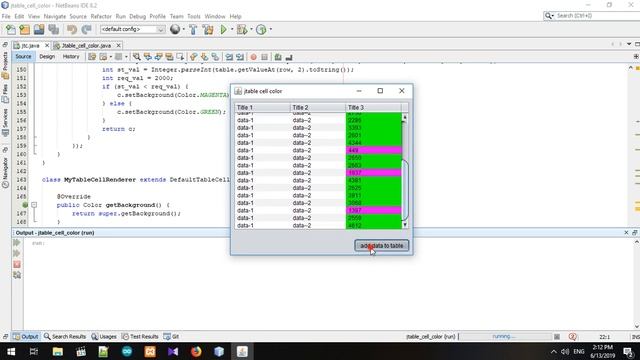The height and width of the screenshot is (360, 640).
Task: Click the globe browser icon in the toolbar
Action: (x=175, y=29)
